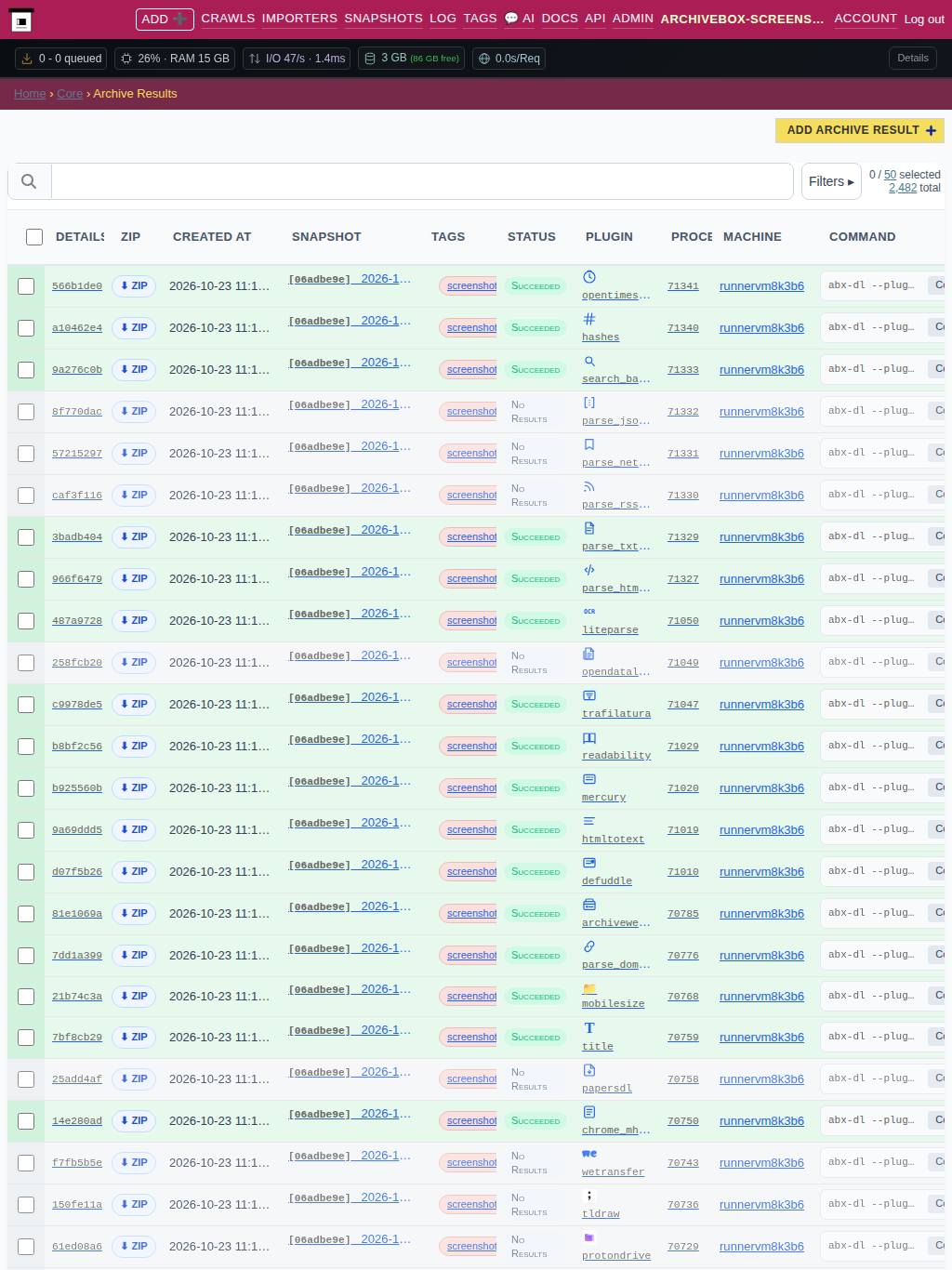Click the readability book plugin icon
Screen dimensions: 952x1270
[588, 737]
